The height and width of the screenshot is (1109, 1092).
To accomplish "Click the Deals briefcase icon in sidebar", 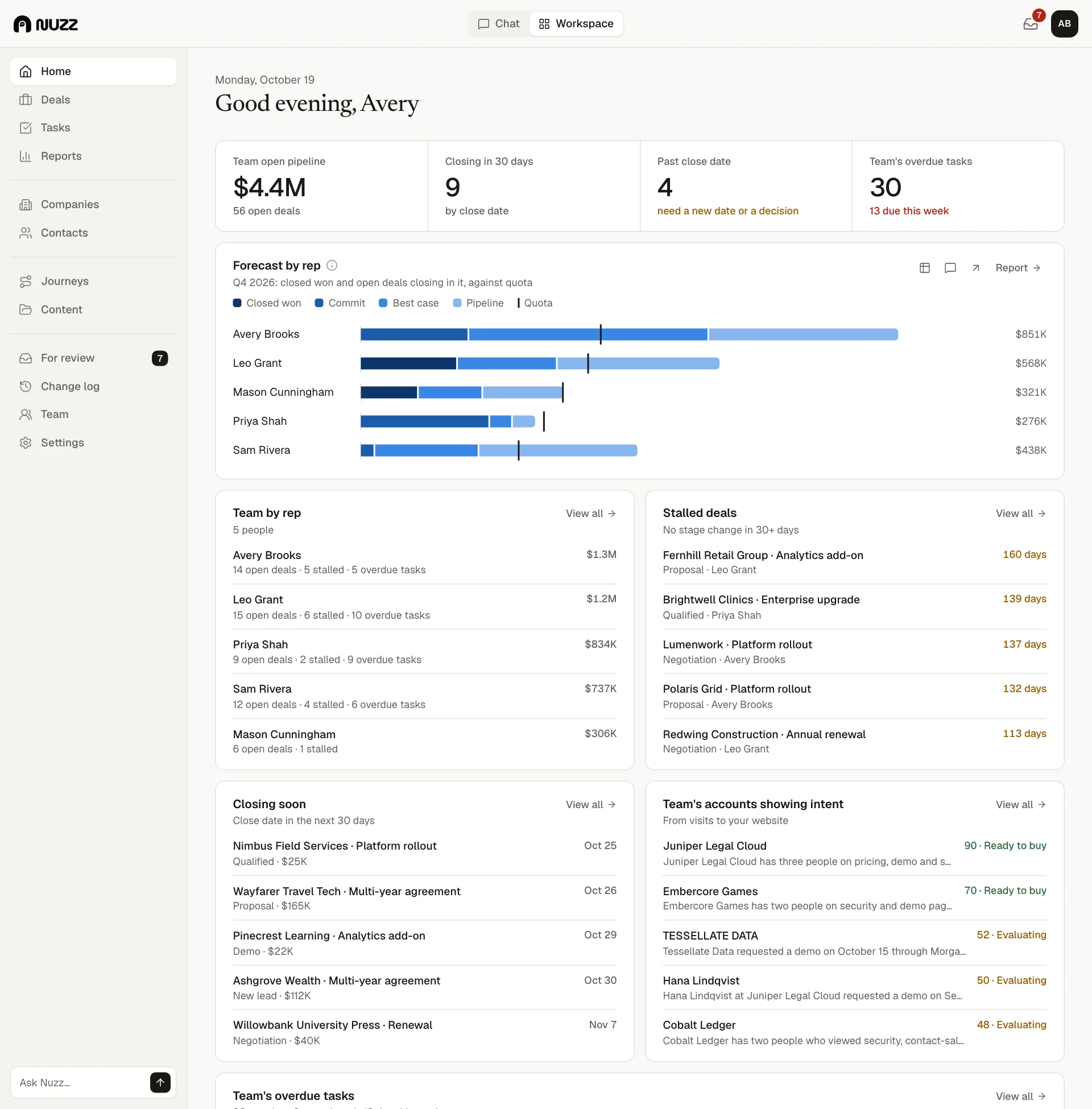I will tap(25, 100).
